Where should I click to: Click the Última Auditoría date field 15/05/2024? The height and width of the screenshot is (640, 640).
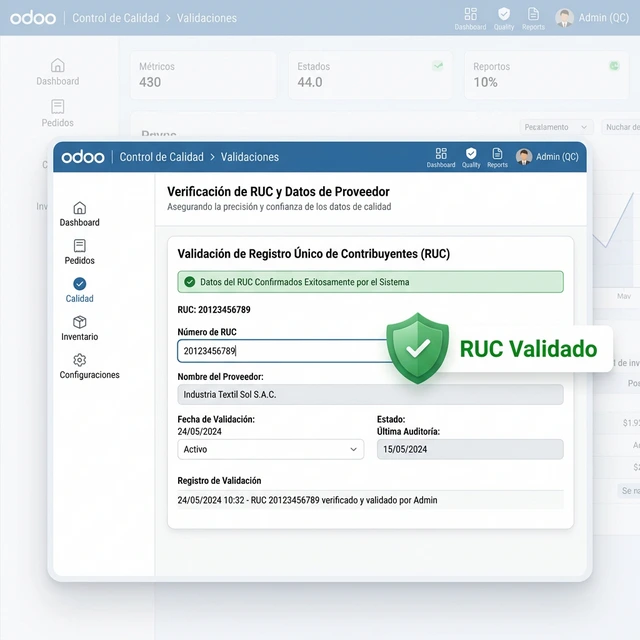point(469,450)
